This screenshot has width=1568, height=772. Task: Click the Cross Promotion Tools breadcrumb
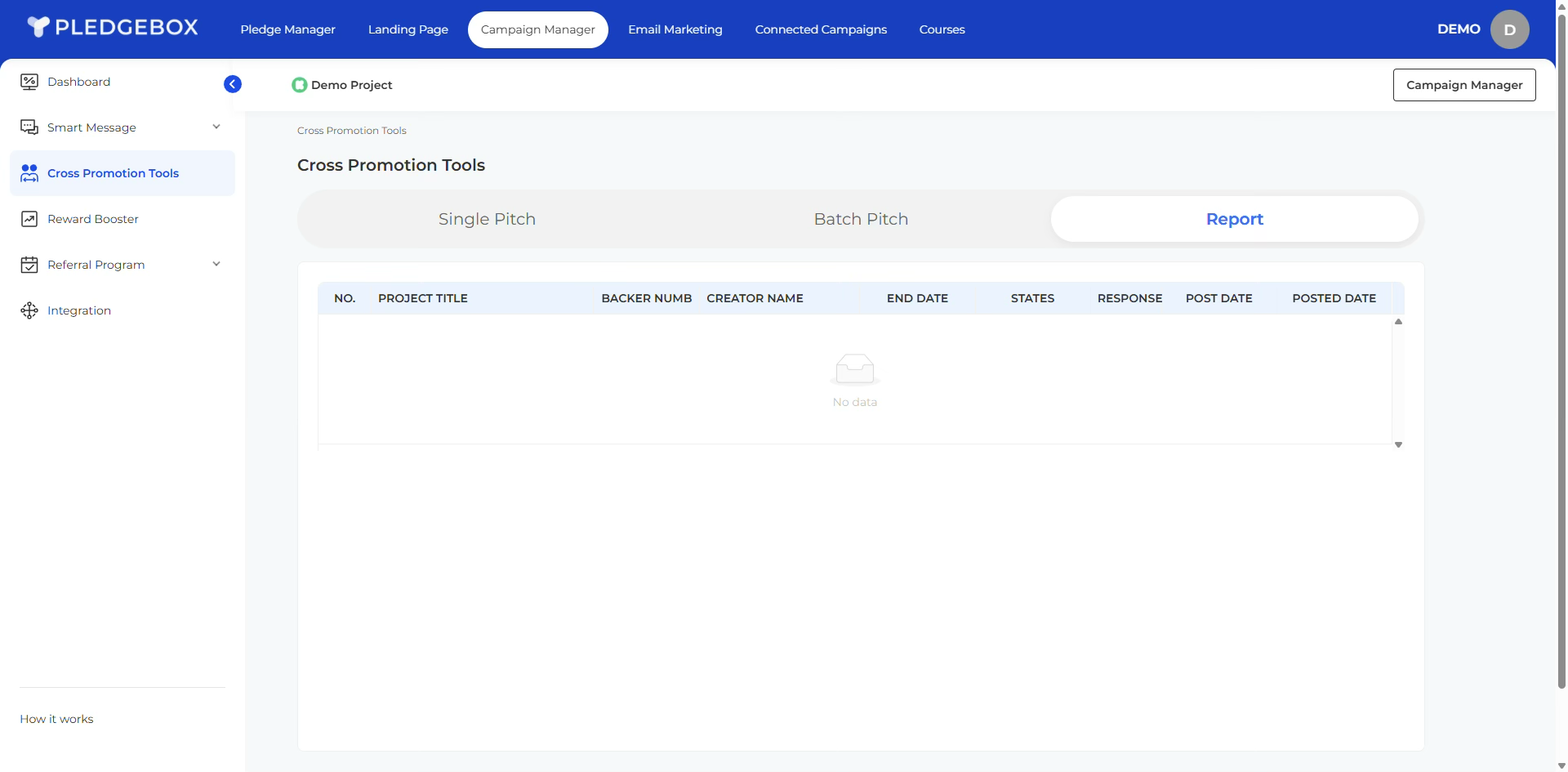pos(352,131)
